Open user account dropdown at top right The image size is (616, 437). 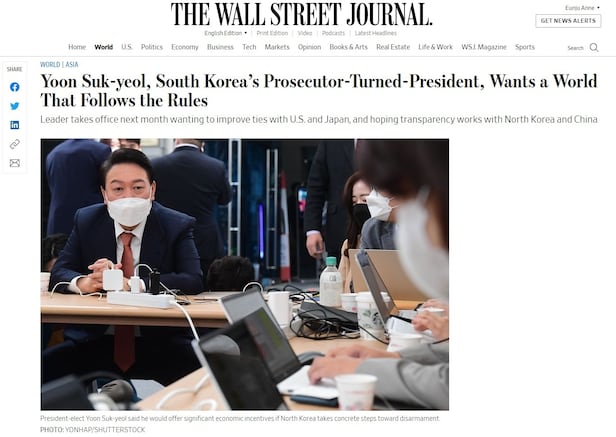click(x=582, y=8)
